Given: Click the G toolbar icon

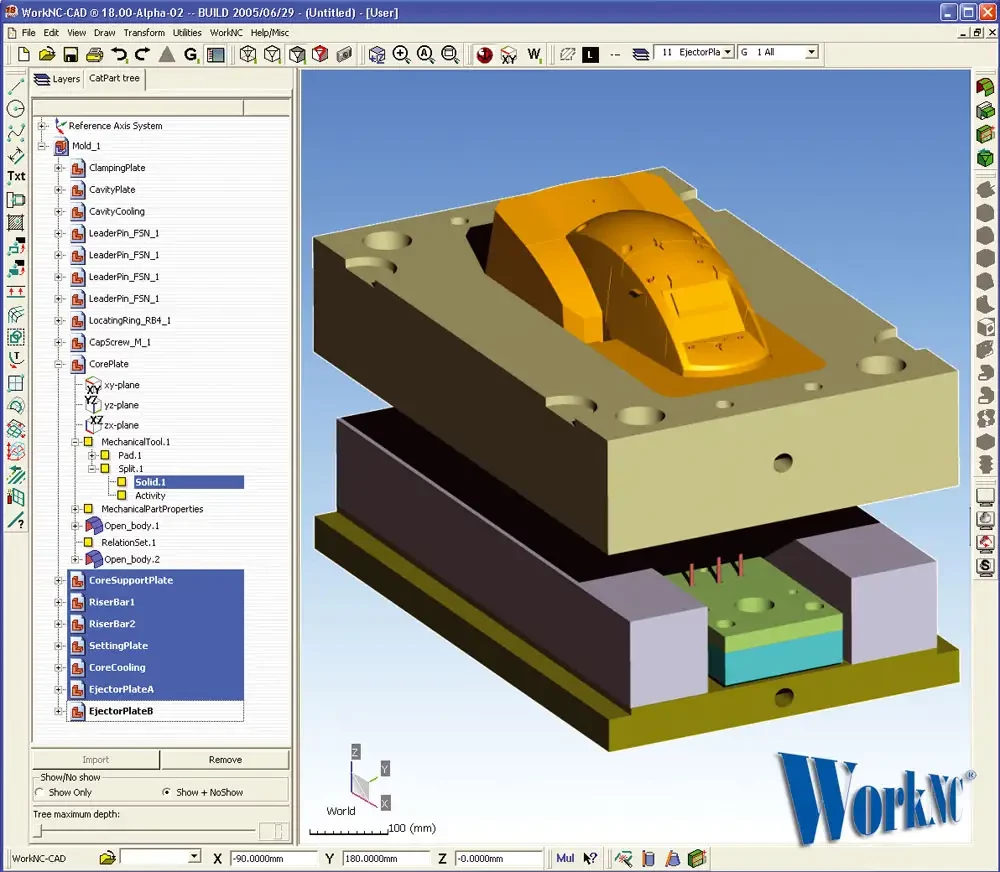Looking at the screenshot, I should (x=191, y=54).
